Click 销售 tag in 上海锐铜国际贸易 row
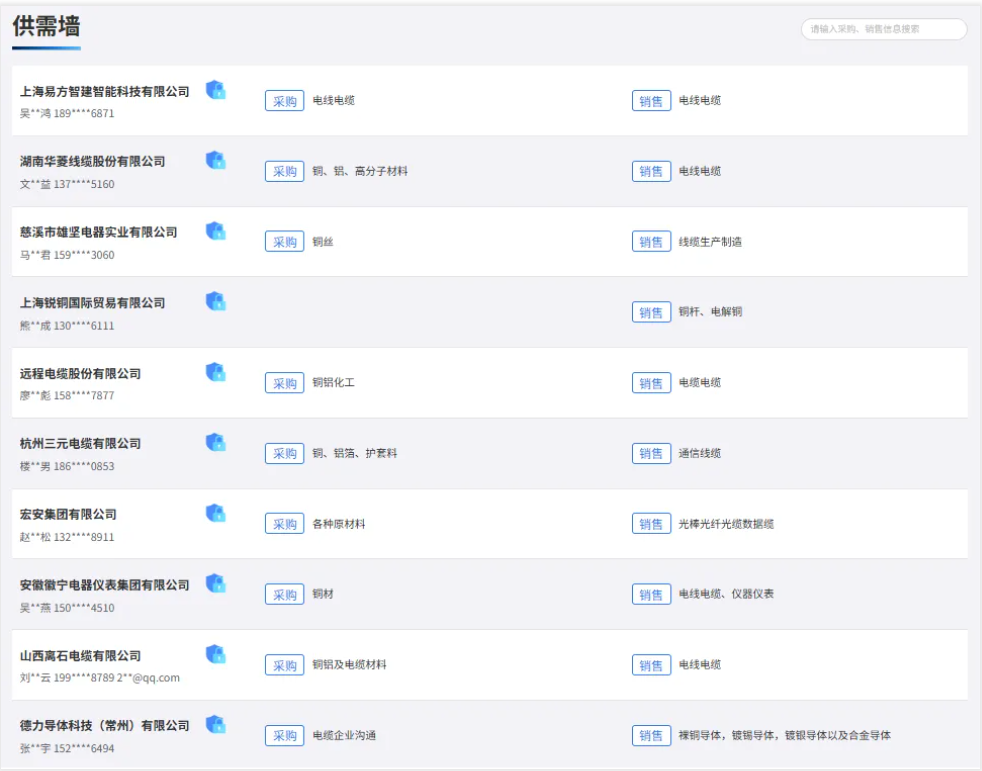 coord(651,313)
